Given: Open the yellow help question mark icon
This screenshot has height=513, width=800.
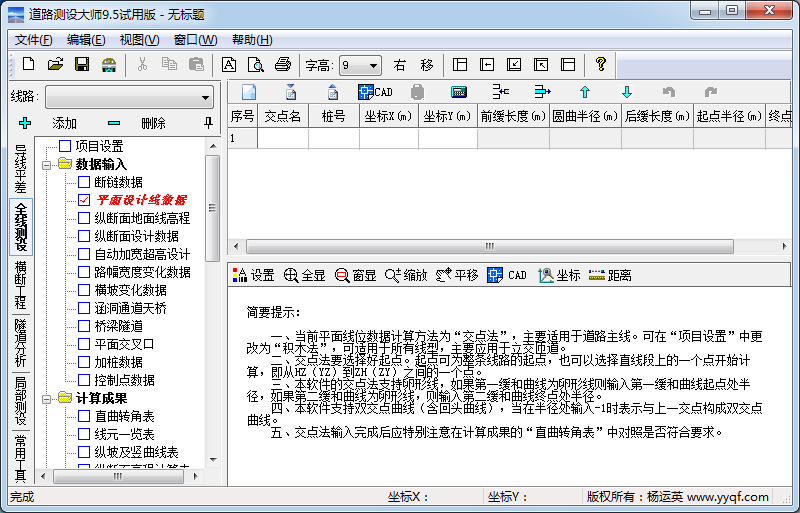Looking at the screenshot, I should click(600, 64).
